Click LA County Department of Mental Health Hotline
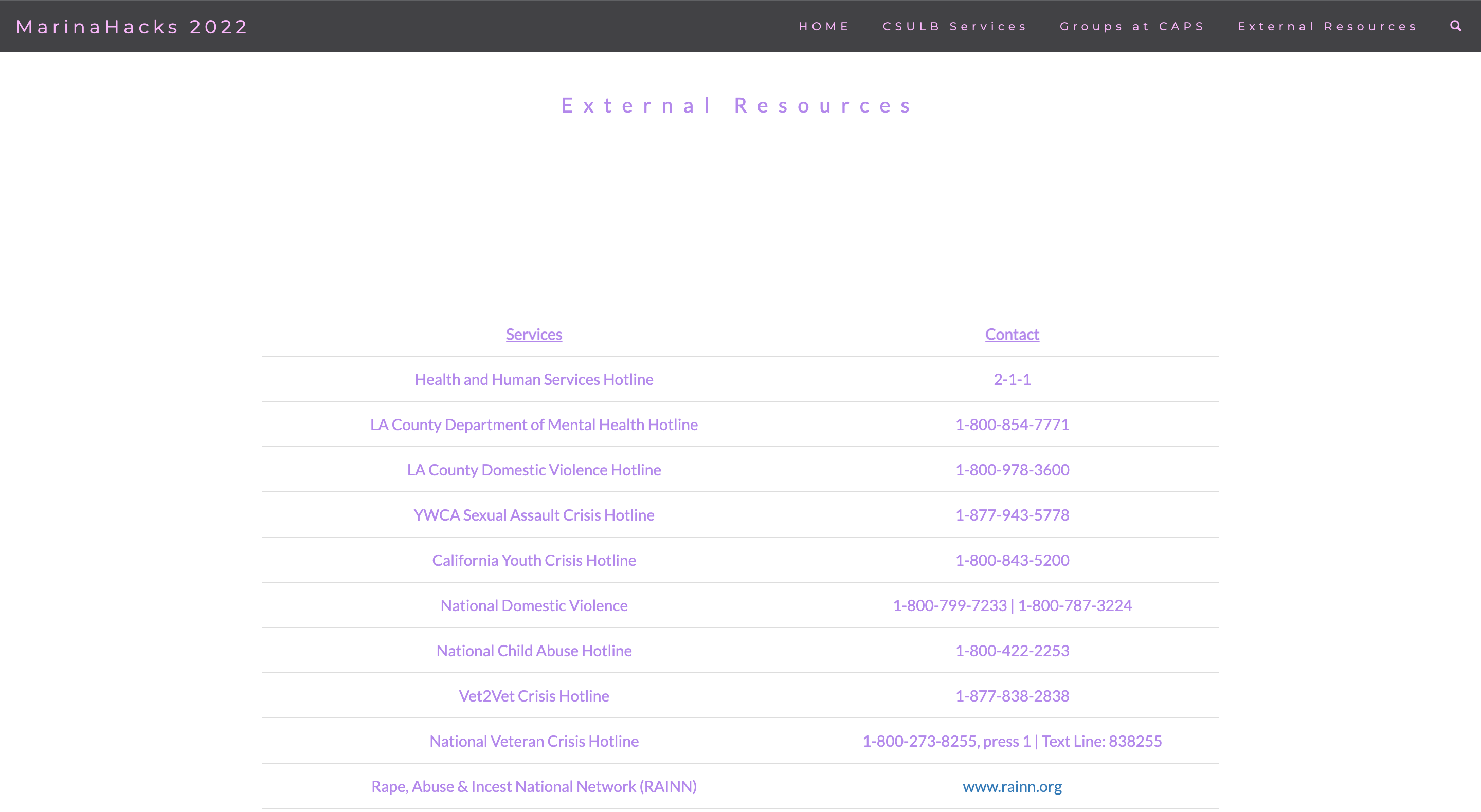The image size is (1481, 812). pos(534,425)
